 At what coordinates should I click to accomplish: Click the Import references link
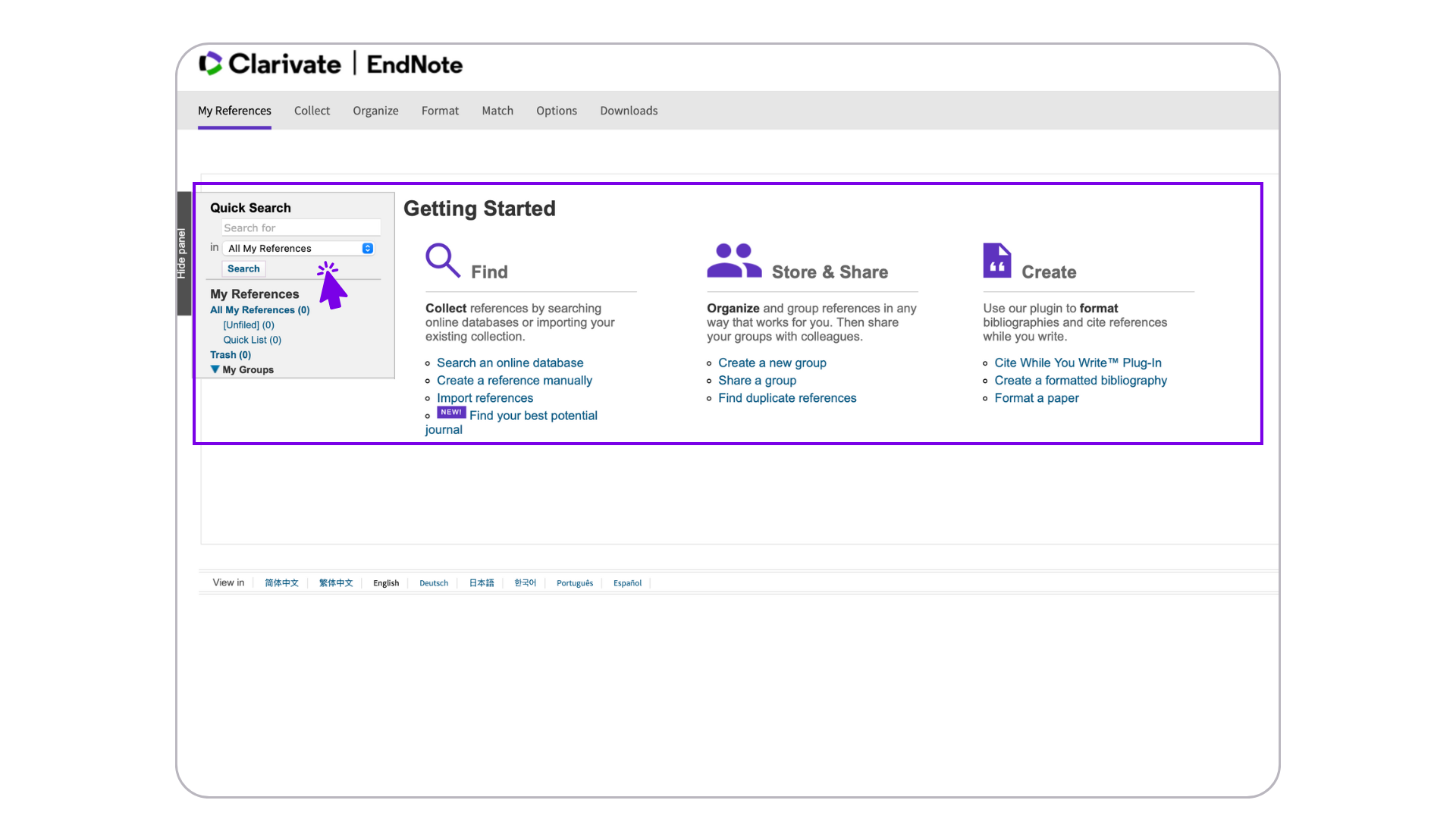coord(485,397)
